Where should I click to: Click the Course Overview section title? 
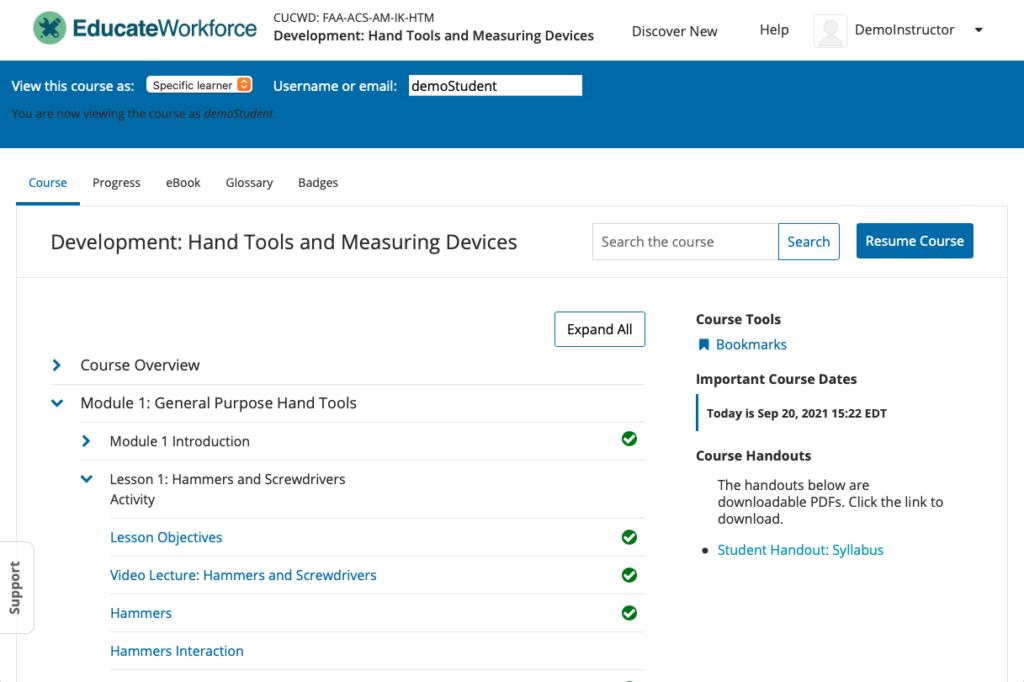[140, 365]
